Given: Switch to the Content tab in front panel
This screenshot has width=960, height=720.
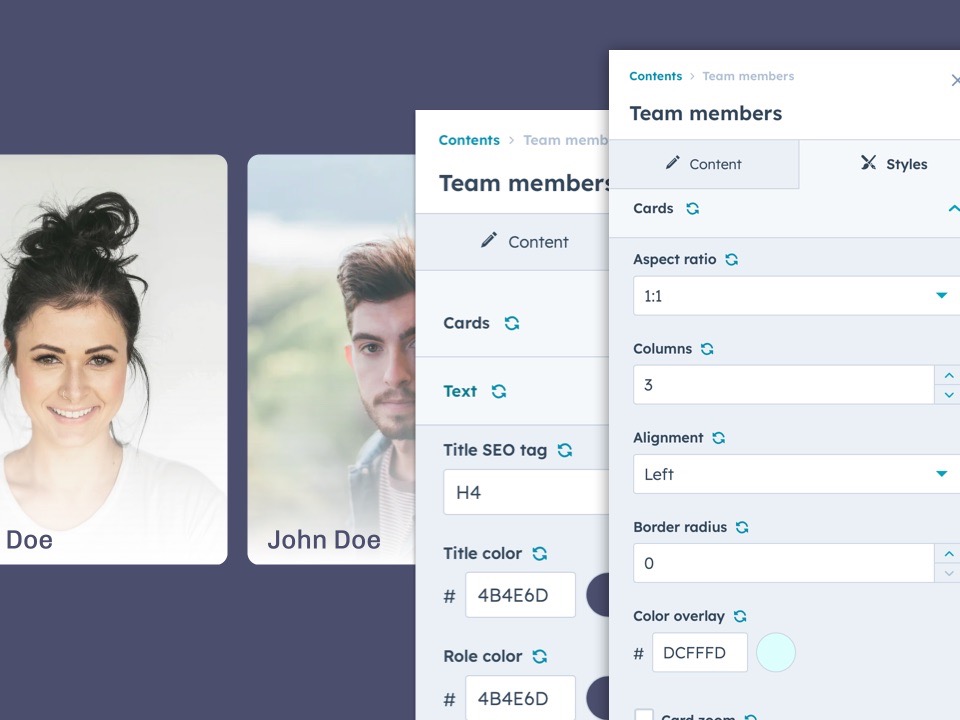Looking at the screenshot, I should (704, 164).
